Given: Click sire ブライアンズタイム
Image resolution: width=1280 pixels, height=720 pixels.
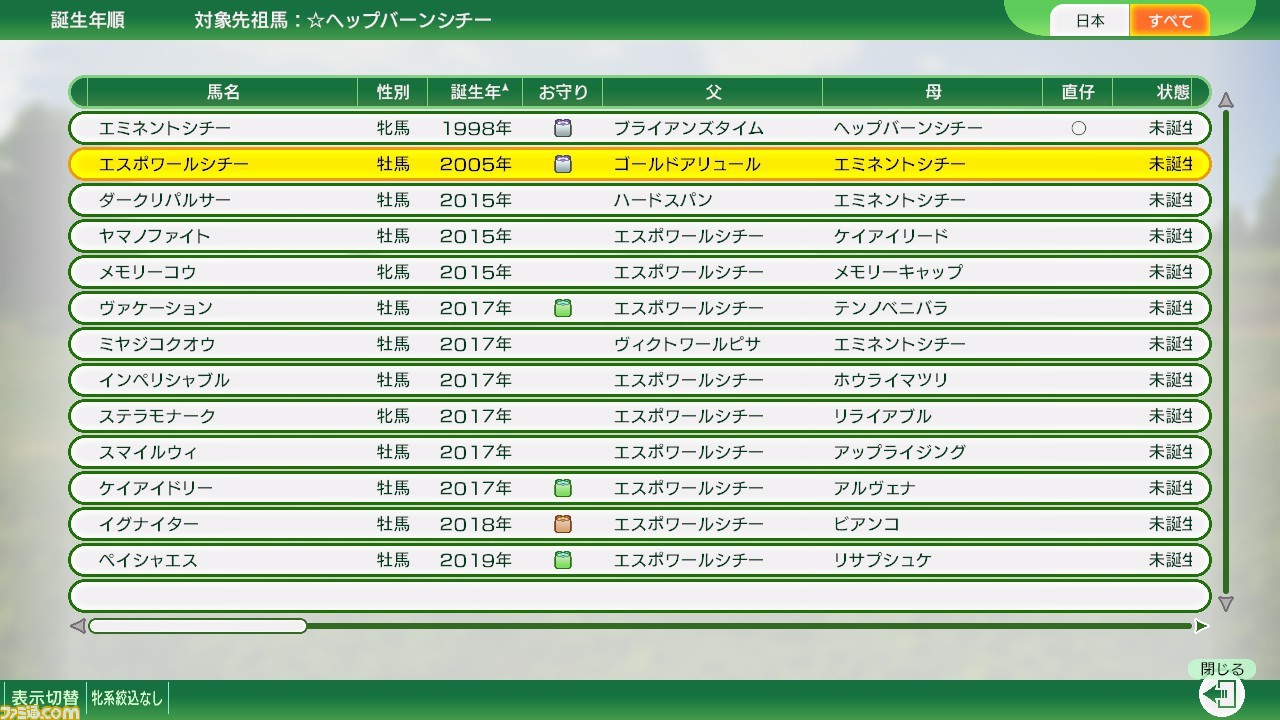Looking at the screenshot, I should pyautogui.click(x=688, y=128).
